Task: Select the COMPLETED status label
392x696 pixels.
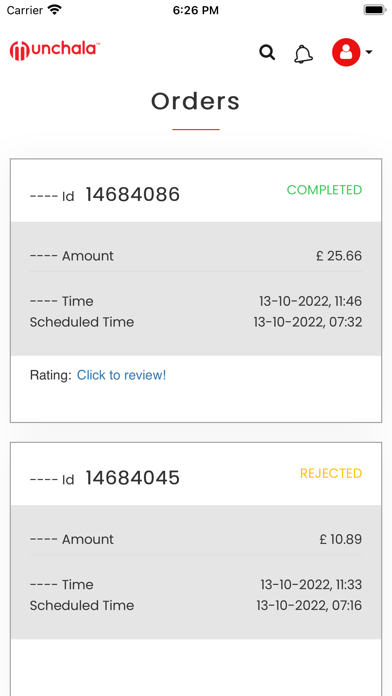Action: 324,190
